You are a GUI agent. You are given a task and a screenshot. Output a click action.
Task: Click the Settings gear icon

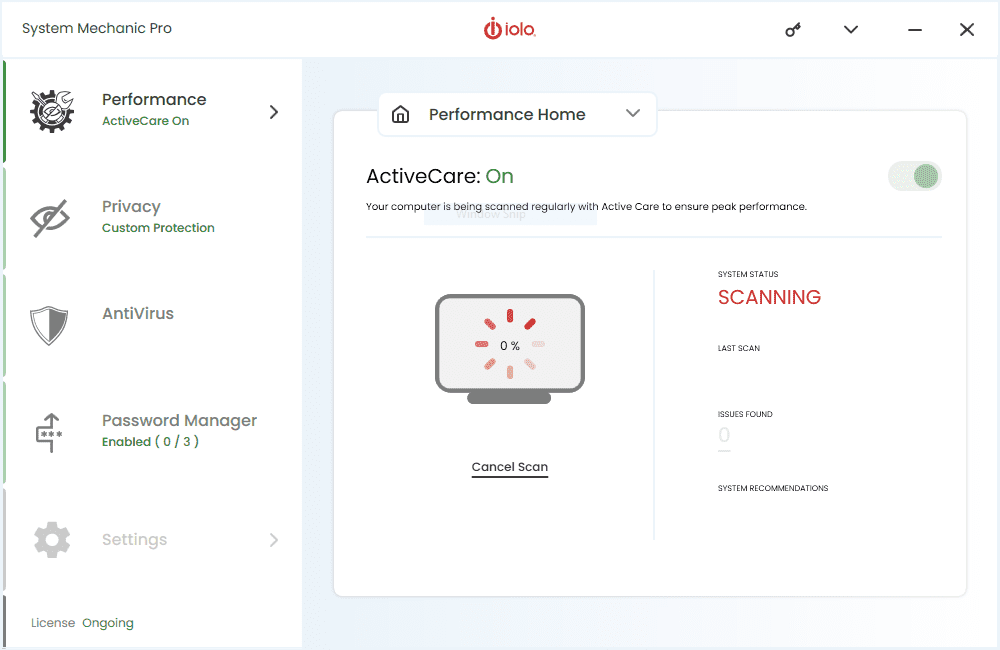click(52, 540)
